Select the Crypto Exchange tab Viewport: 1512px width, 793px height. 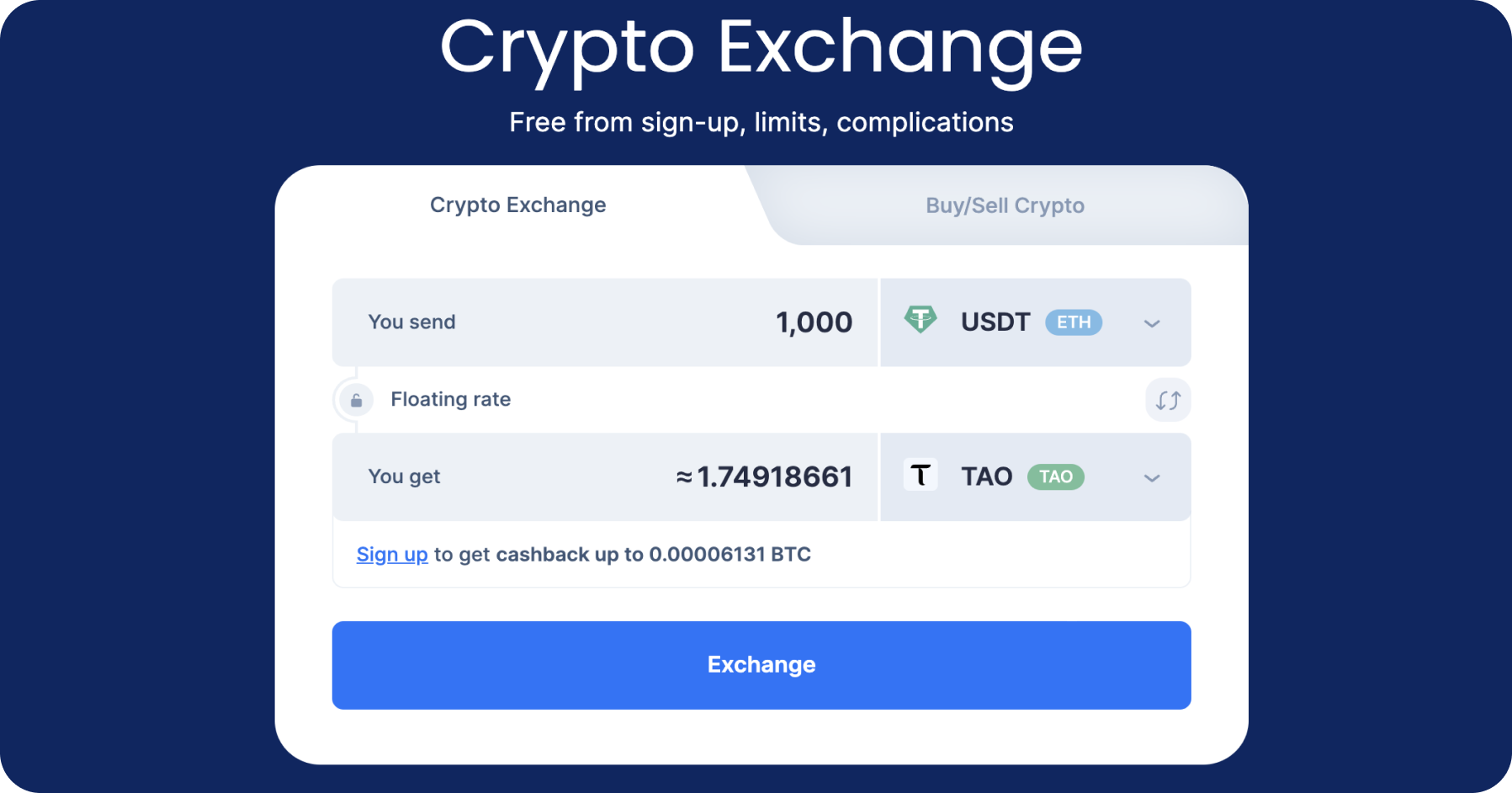(518, 205)
